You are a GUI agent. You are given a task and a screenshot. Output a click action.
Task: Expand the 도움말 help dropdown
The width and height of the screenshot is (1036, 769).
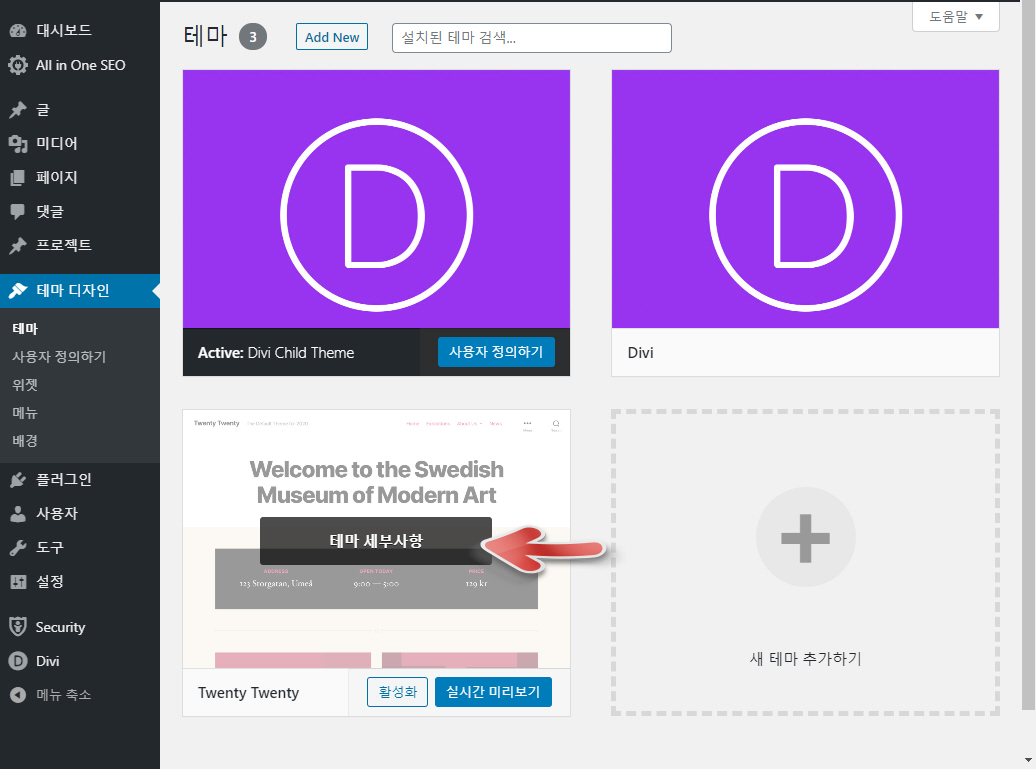(955, 17)
